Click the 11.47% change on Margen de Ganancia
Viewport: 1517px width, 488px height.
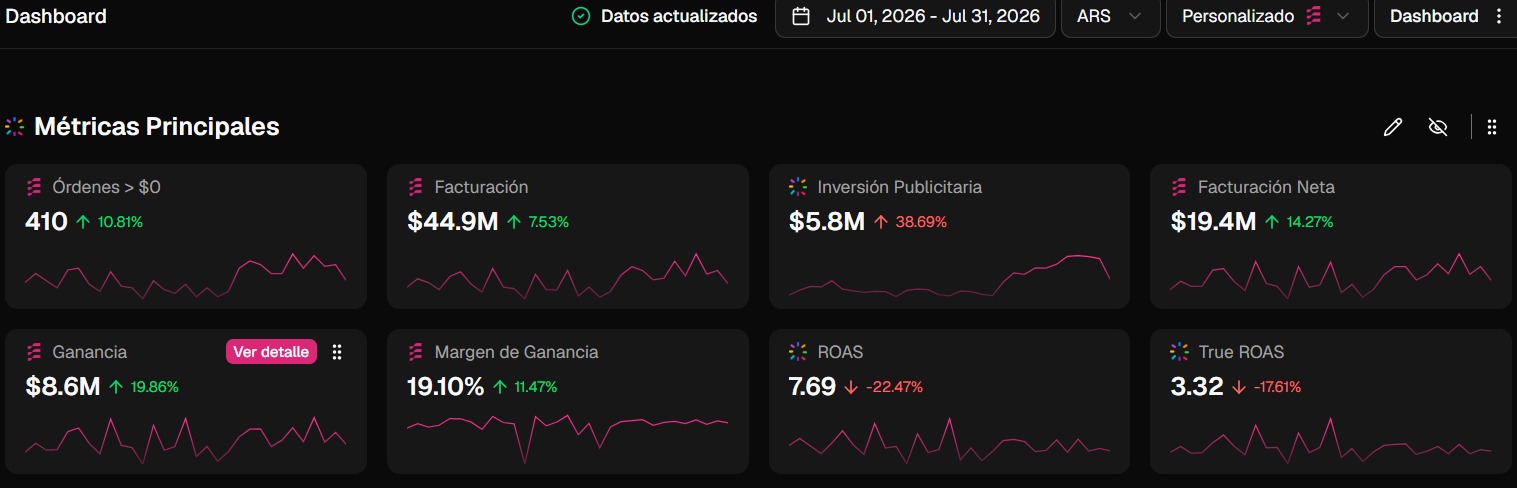point(536,387)
